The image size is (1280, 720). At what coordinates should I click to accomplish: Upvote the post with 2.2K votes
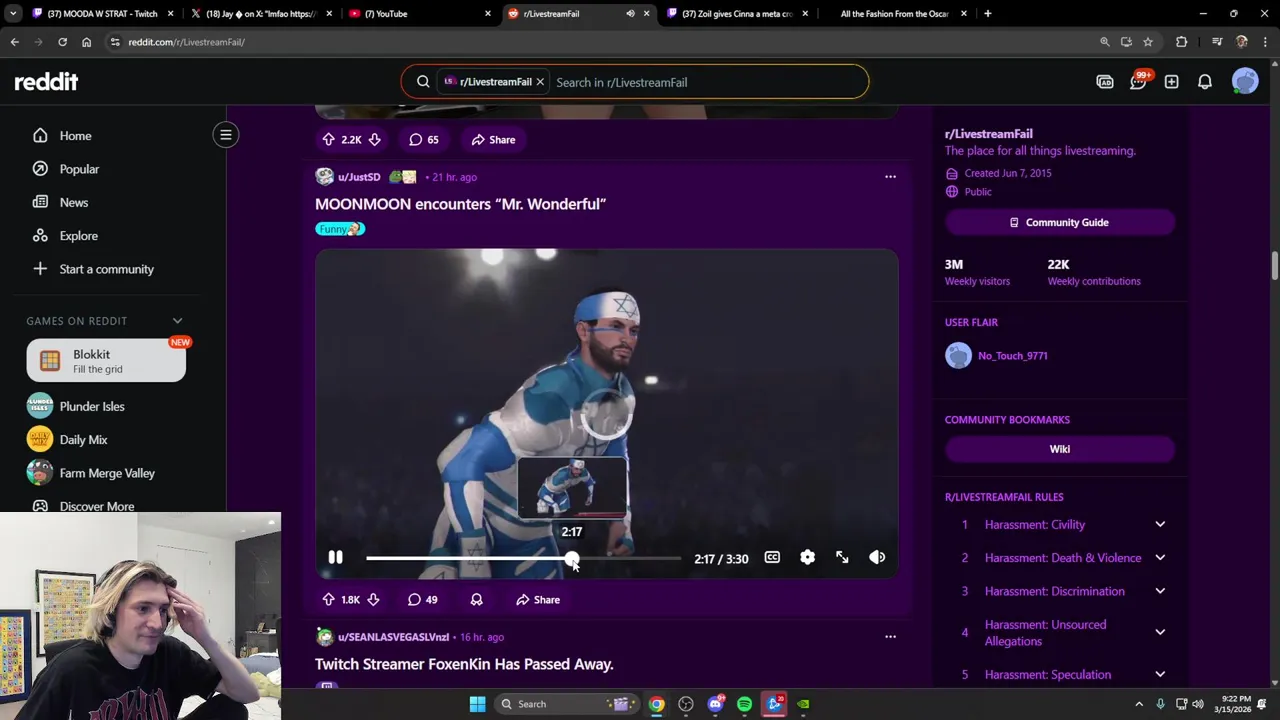click(x=328, y=140)
